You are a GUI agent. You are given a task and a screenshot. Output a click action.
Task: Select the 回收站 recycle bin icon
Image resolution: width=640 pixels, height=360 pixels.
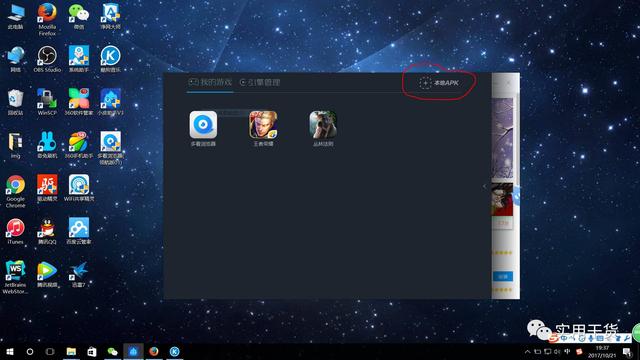coord(16,102)
